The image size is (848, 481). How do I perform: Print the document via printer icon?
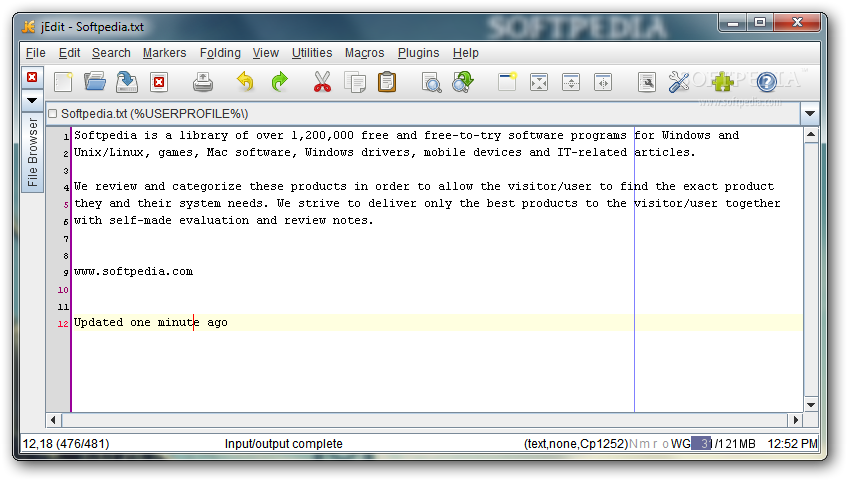[x=203, y=82]
